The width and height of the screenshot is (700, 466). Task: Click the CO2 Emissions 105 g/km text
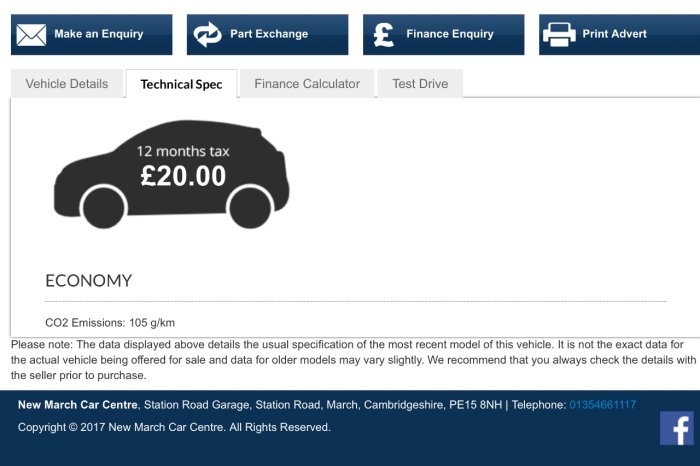tap(110, 323)
